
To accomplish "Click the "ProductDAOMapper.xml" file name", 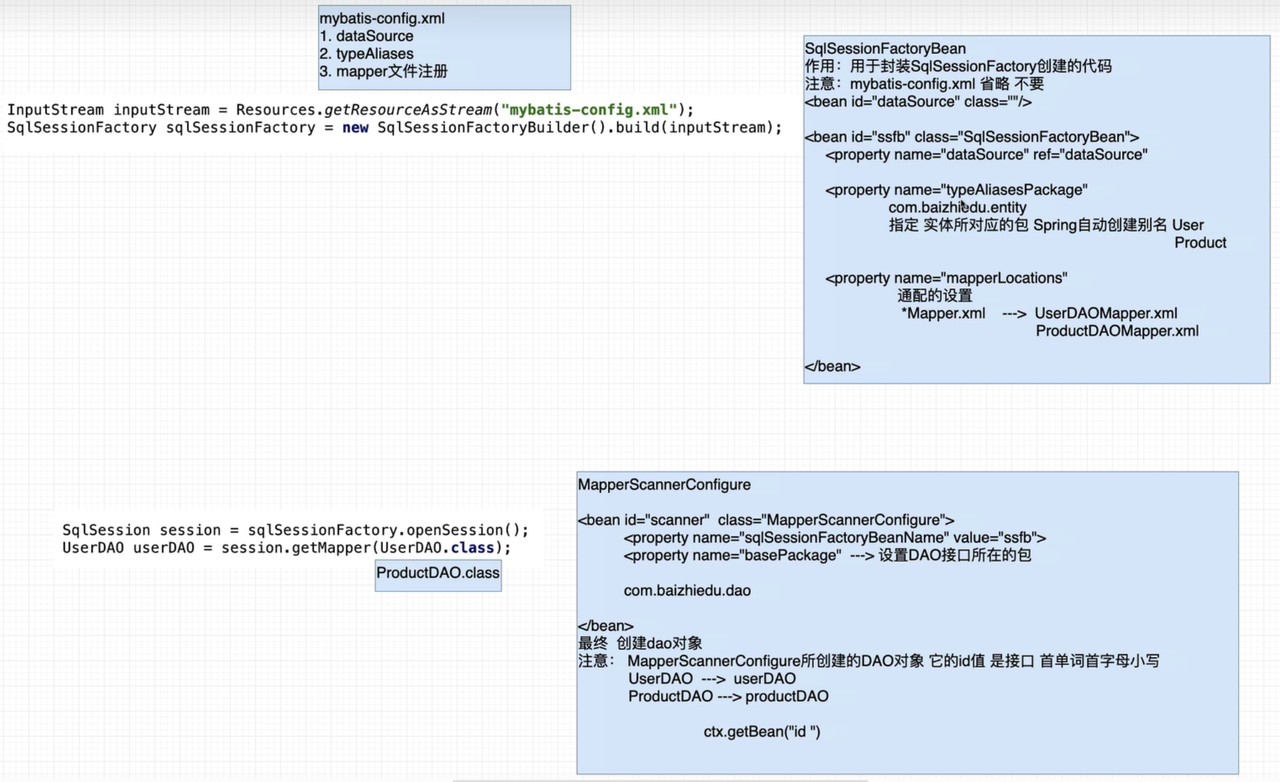I will point(1117,331).
